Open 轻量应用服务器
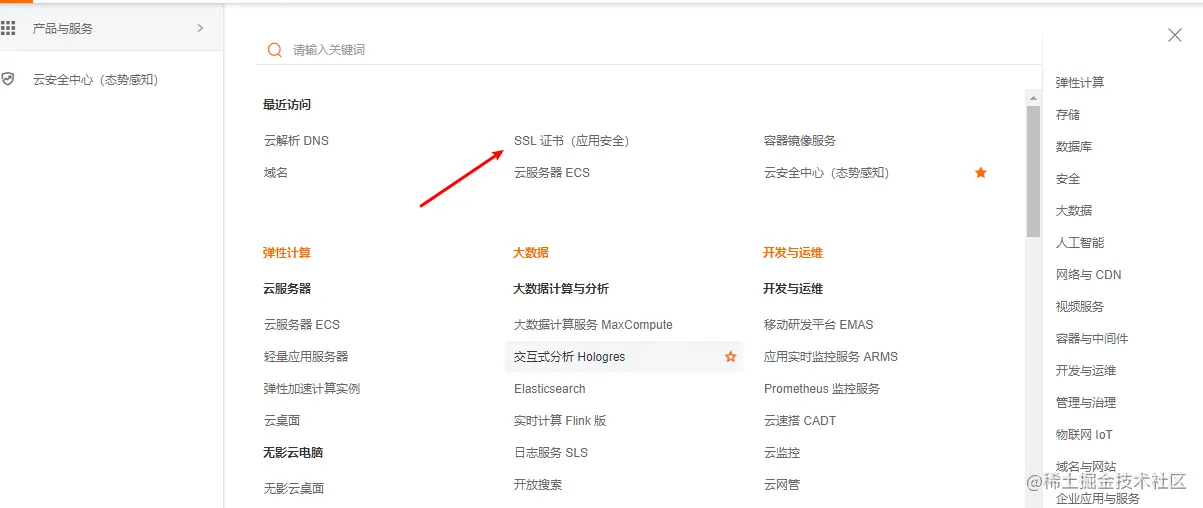Image resolution: width=1203 pixels, height=508 pixels. point(306,357)
